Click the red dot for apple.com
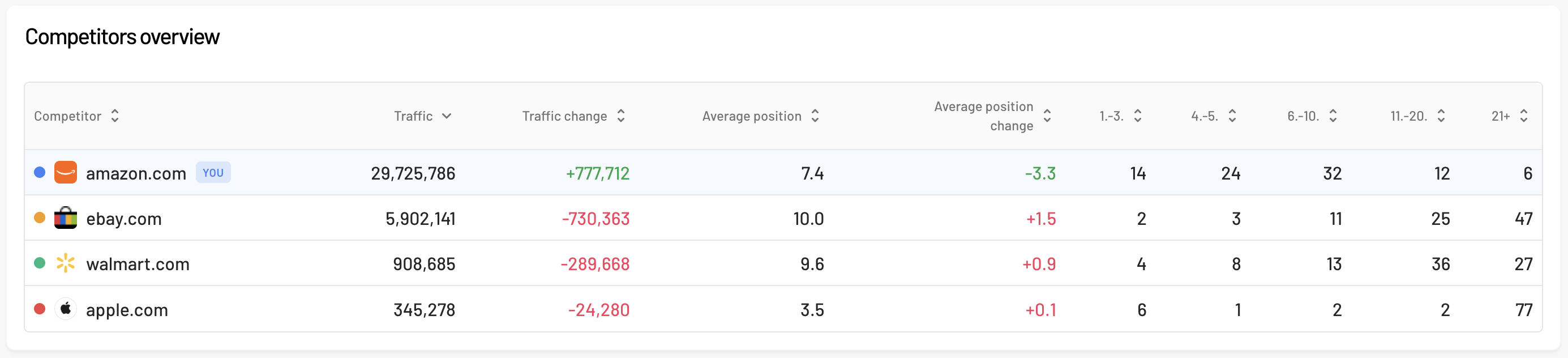Viewport: 1568px width, 358px height. click(x=40, y=309)
